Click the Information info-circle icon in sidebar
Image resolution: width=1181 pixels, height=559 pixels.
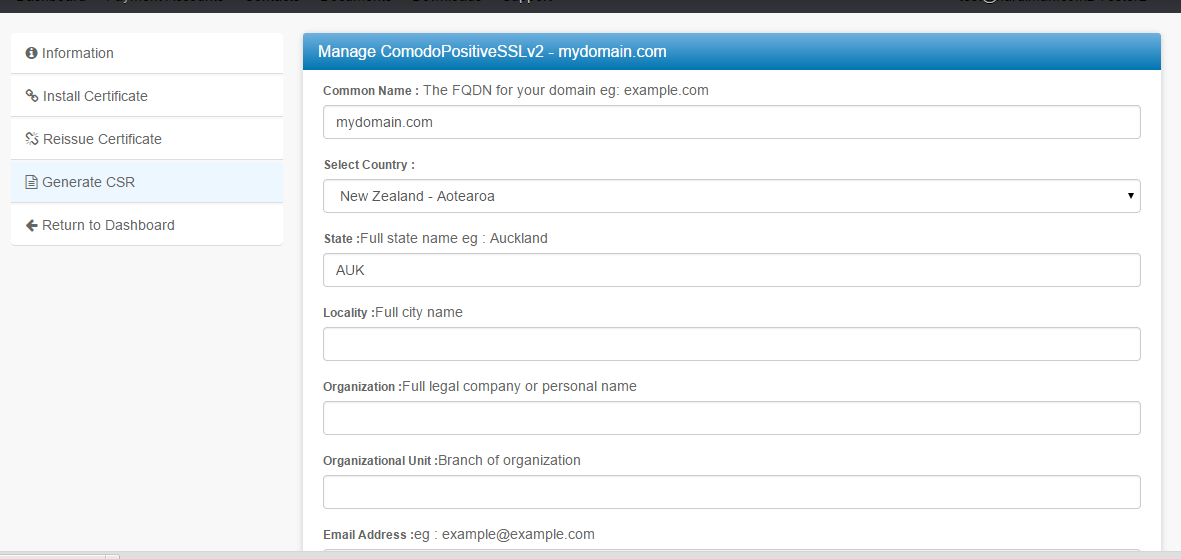point(31,53)
